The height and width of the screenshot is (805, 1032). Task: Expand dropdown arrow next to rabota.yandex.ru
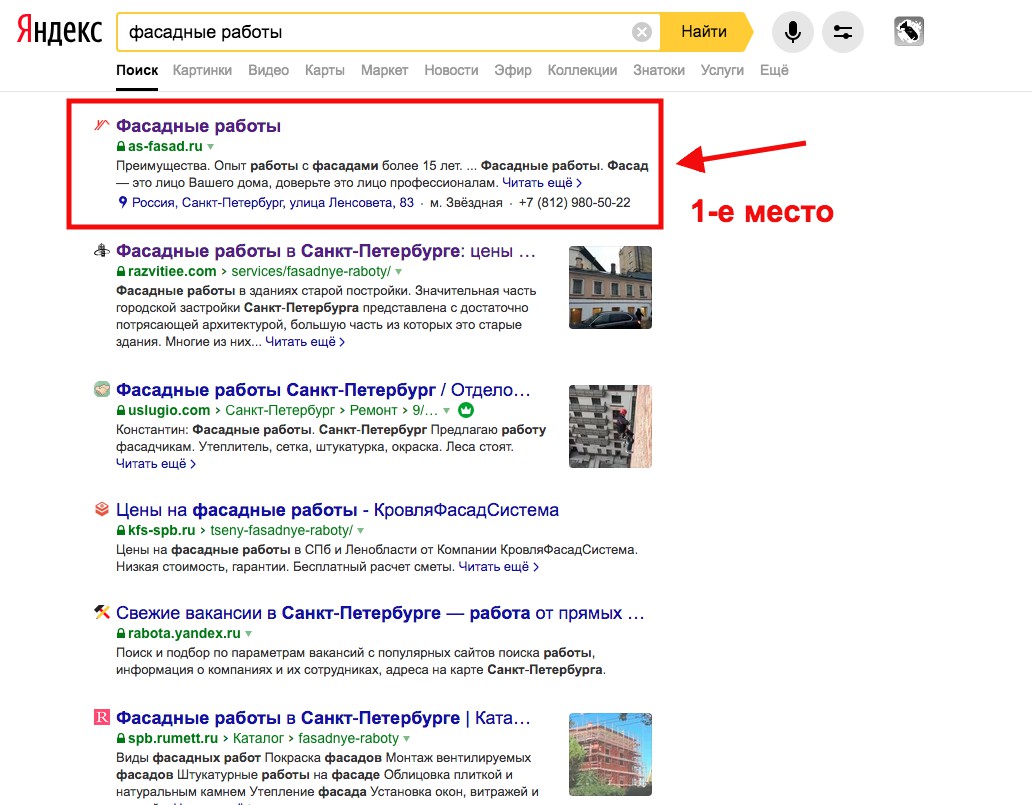pyautogui.click(x=249, y=634)
